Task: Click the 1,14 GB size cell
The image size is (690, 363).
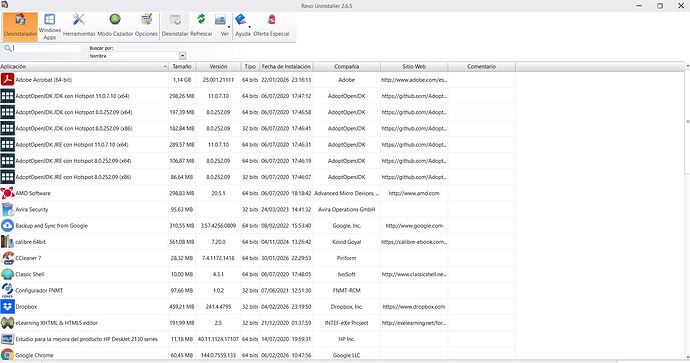Action: tap(182, 80)
